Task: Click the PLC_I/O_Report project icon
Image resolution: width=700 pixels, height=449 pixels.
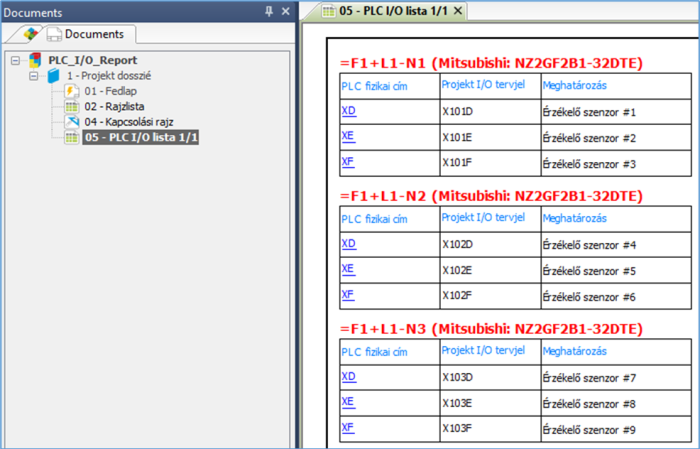Action: [35, 60]
